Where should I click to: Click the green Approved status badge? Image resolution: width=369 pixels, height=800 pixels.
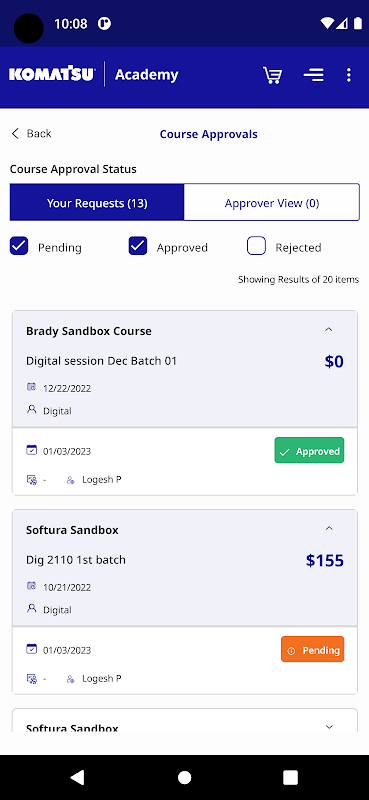pyautogui.click(x=309, y=451)
